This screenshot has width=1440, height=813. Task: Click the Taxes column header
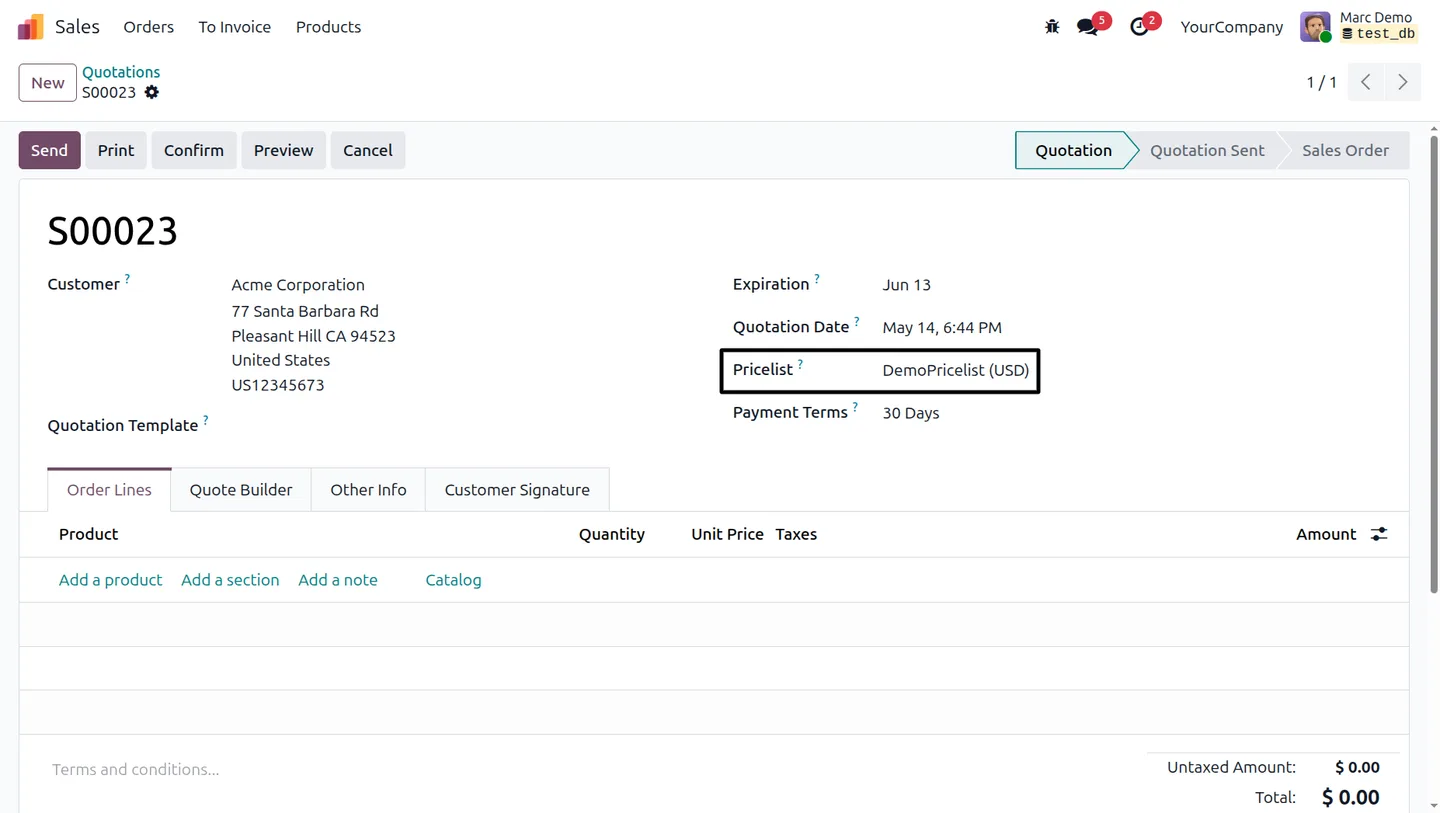[x=796, y=534]
